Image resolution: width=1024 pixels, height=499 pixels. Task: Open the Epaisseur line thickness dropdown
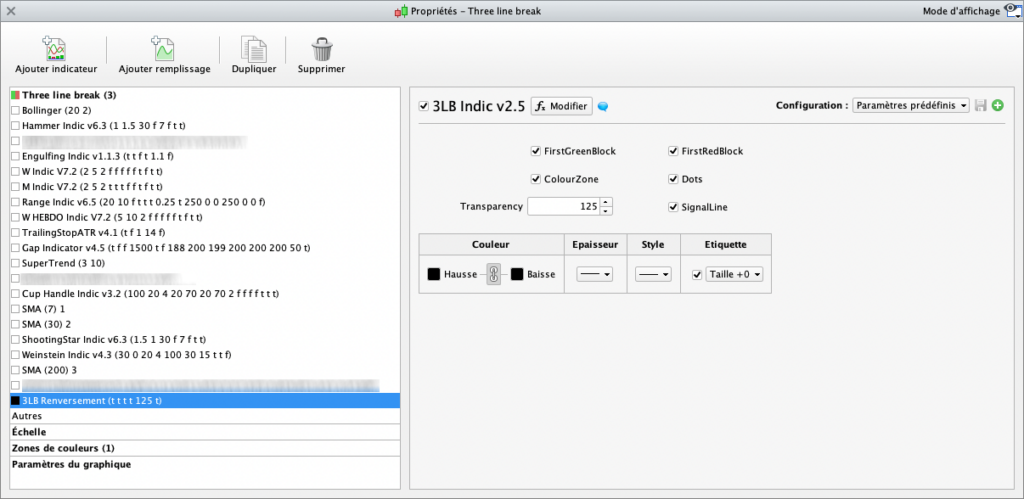point(595,275)
